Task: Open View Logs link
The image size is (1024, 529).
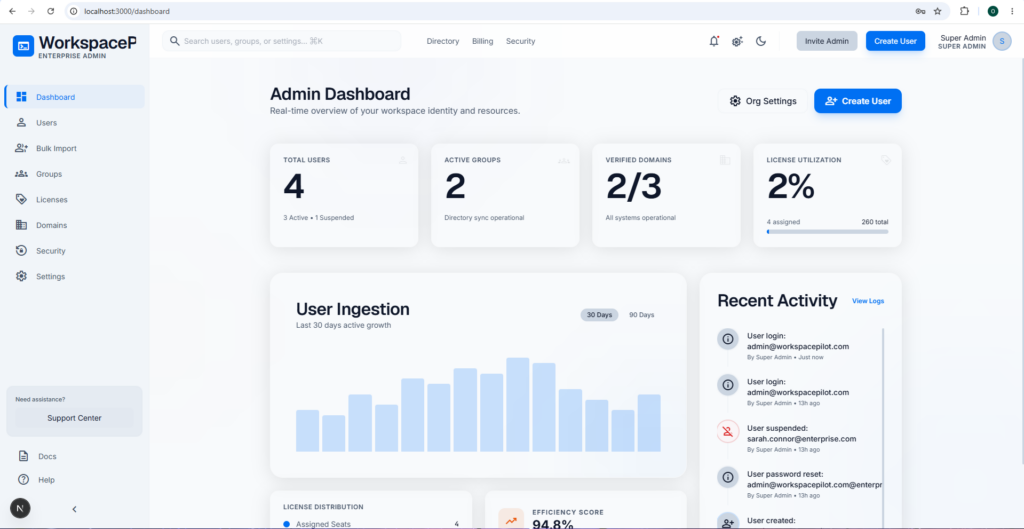Action: (868, 301)
